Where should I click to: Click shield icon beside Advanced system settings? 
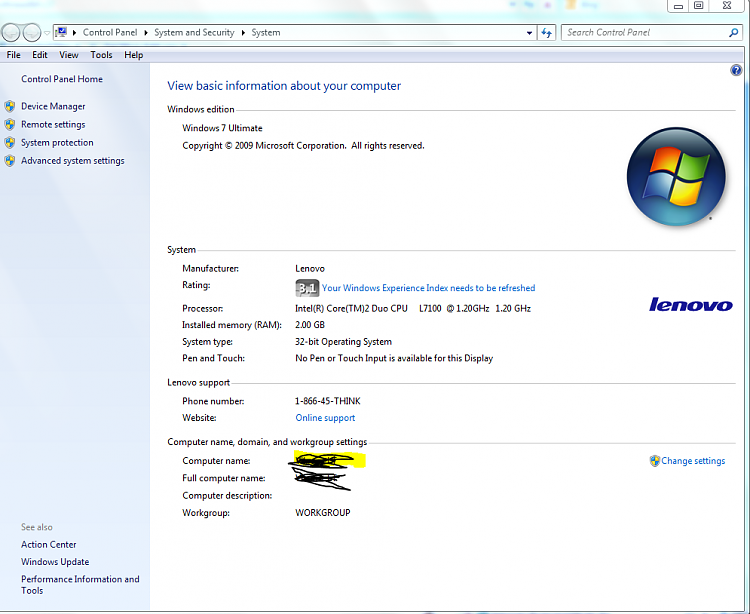coord(10,161)
